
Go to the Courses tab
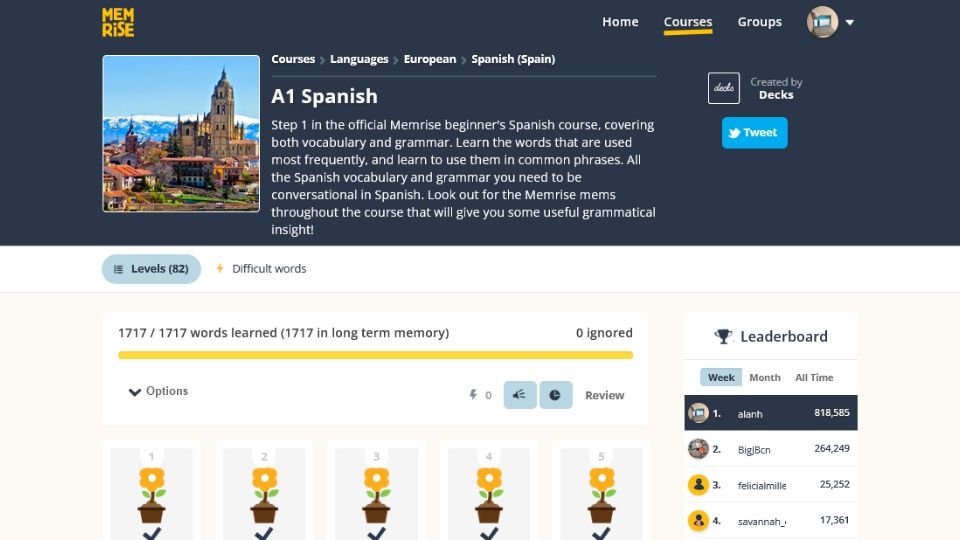[x=688, y=22]
